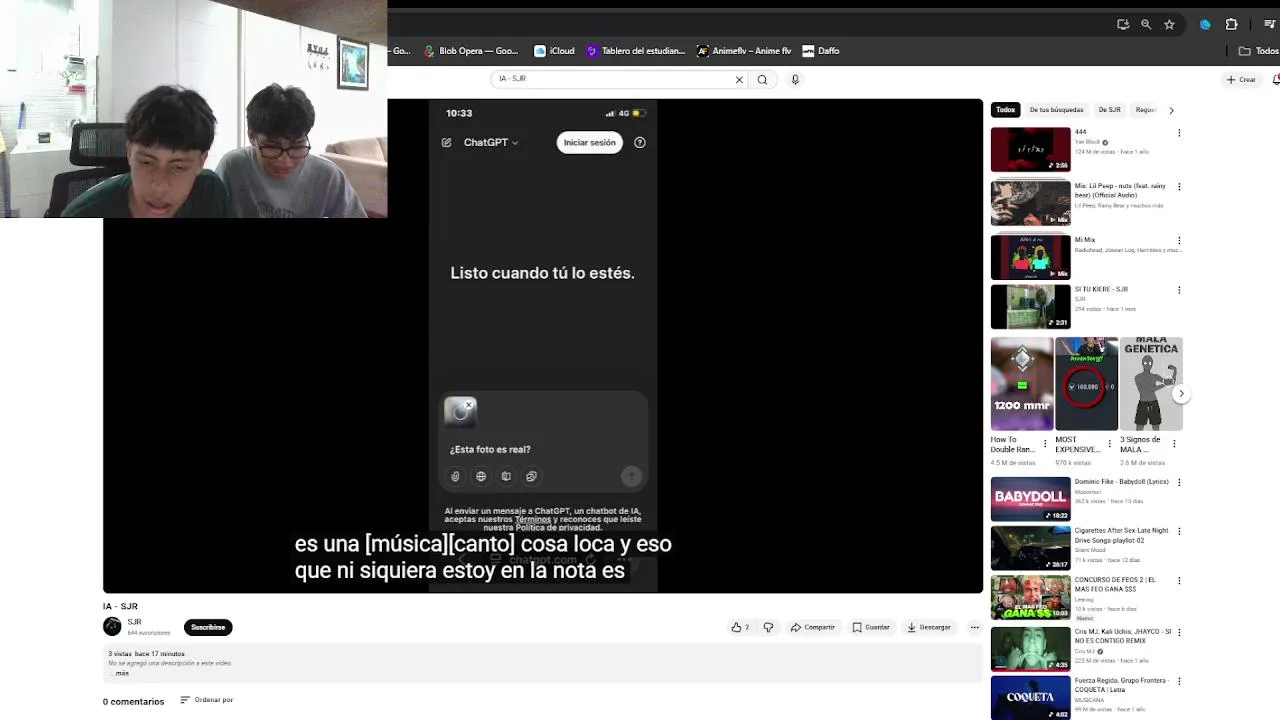Click the globe search icon in video
This screenshot has width=1280, height=720.
(481, 476)
